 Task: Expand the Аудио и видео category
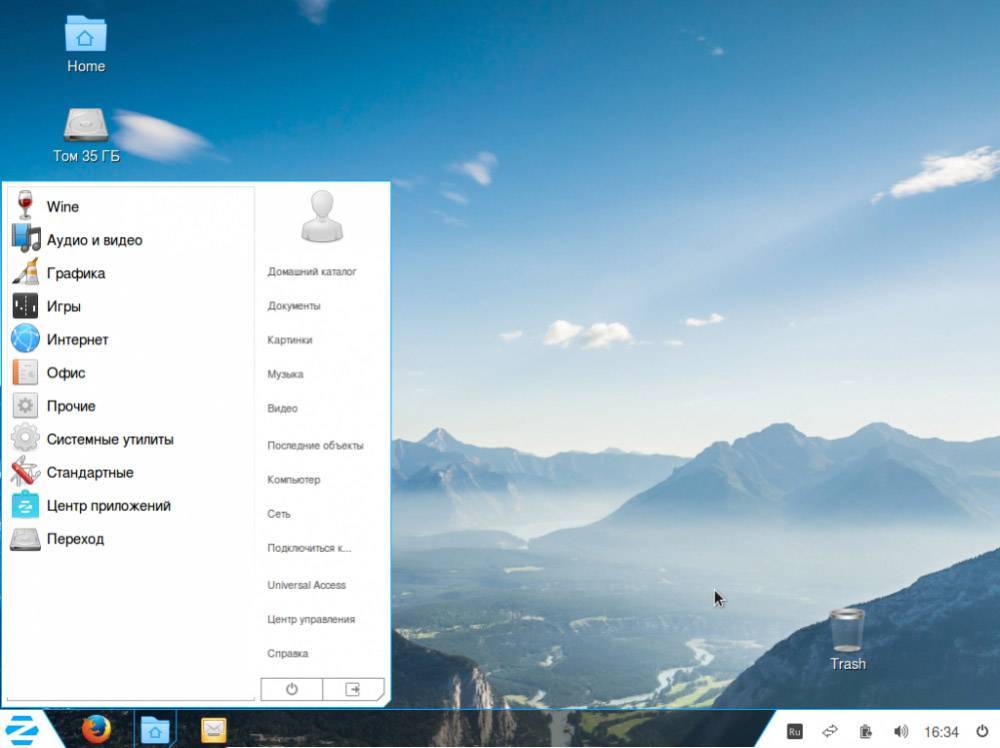(94, 240)
